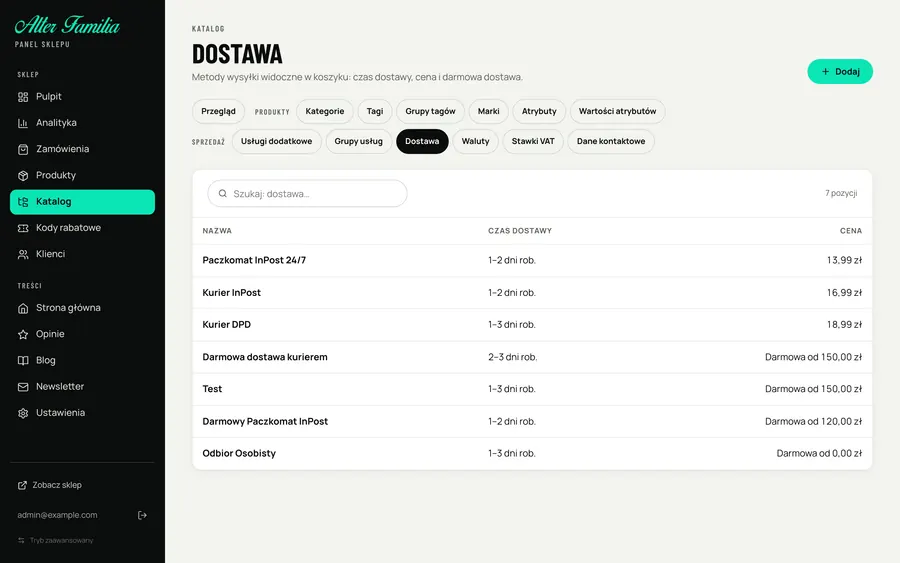Open the Tagi tab

(375, 111)
